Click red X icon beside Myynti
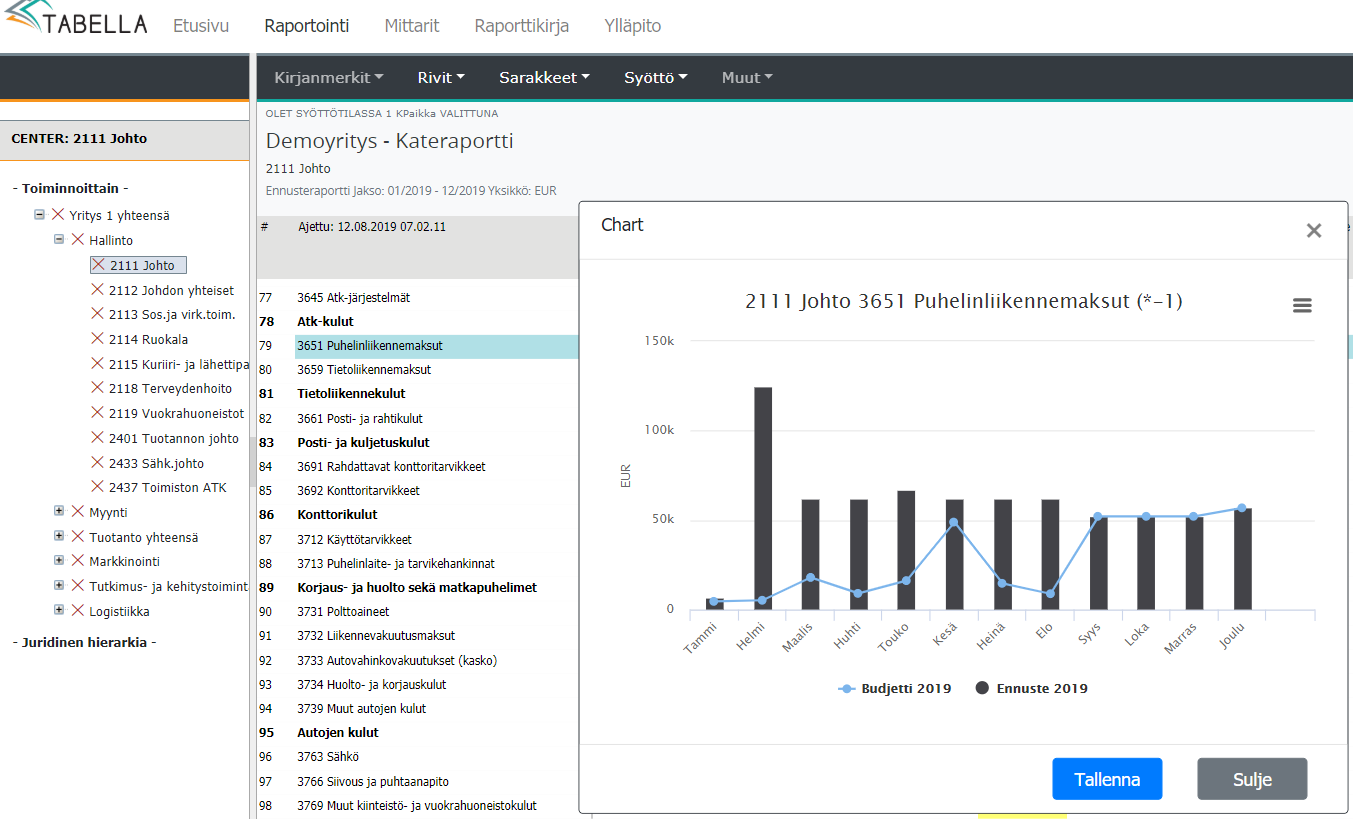The image size is (1353, 819). coord(78,512)
